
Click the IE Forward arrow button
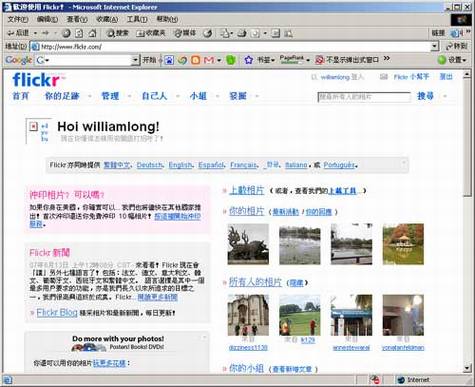pos(46,33)
